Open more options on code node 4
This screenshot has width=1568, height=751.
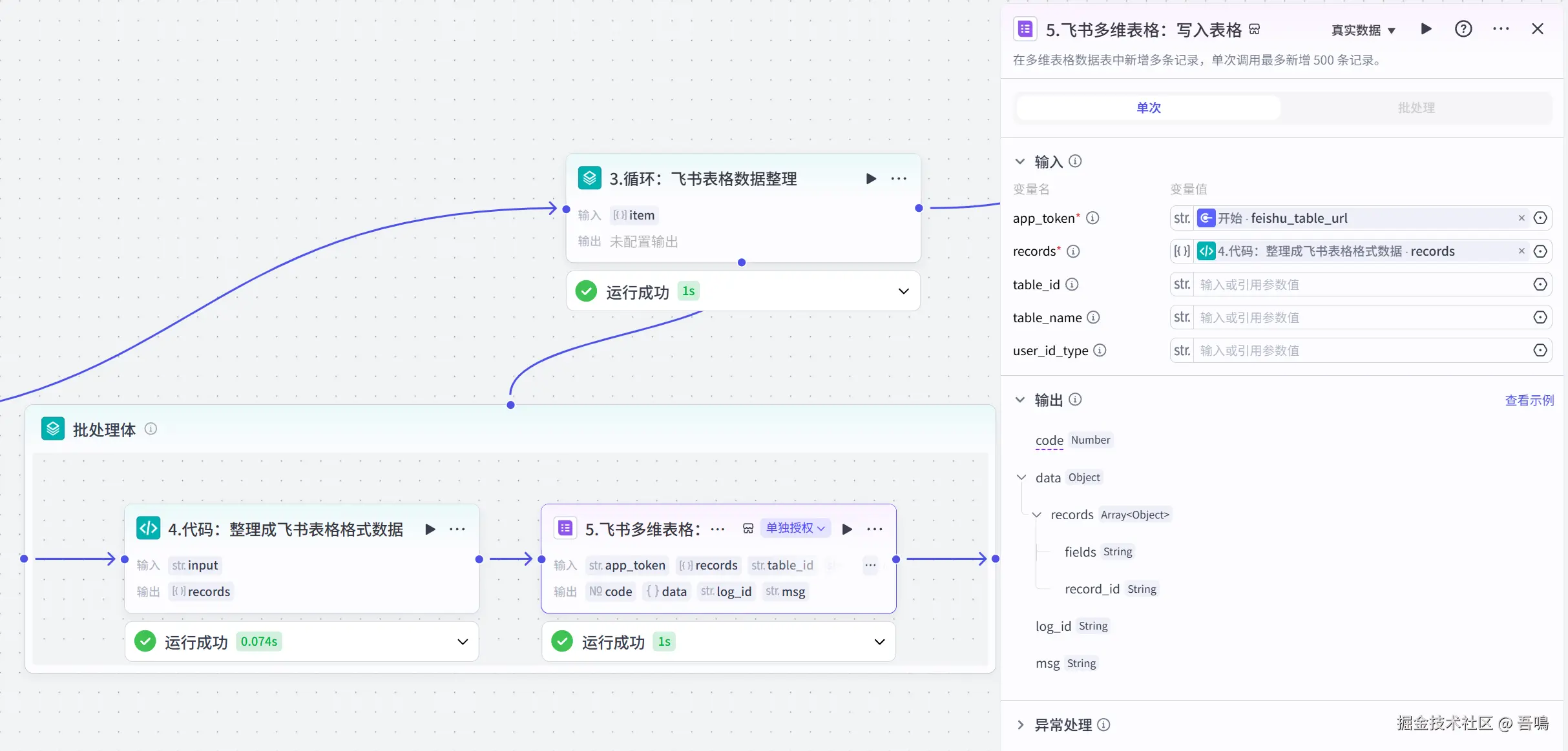pyautogui.click(x=457, y=530)
